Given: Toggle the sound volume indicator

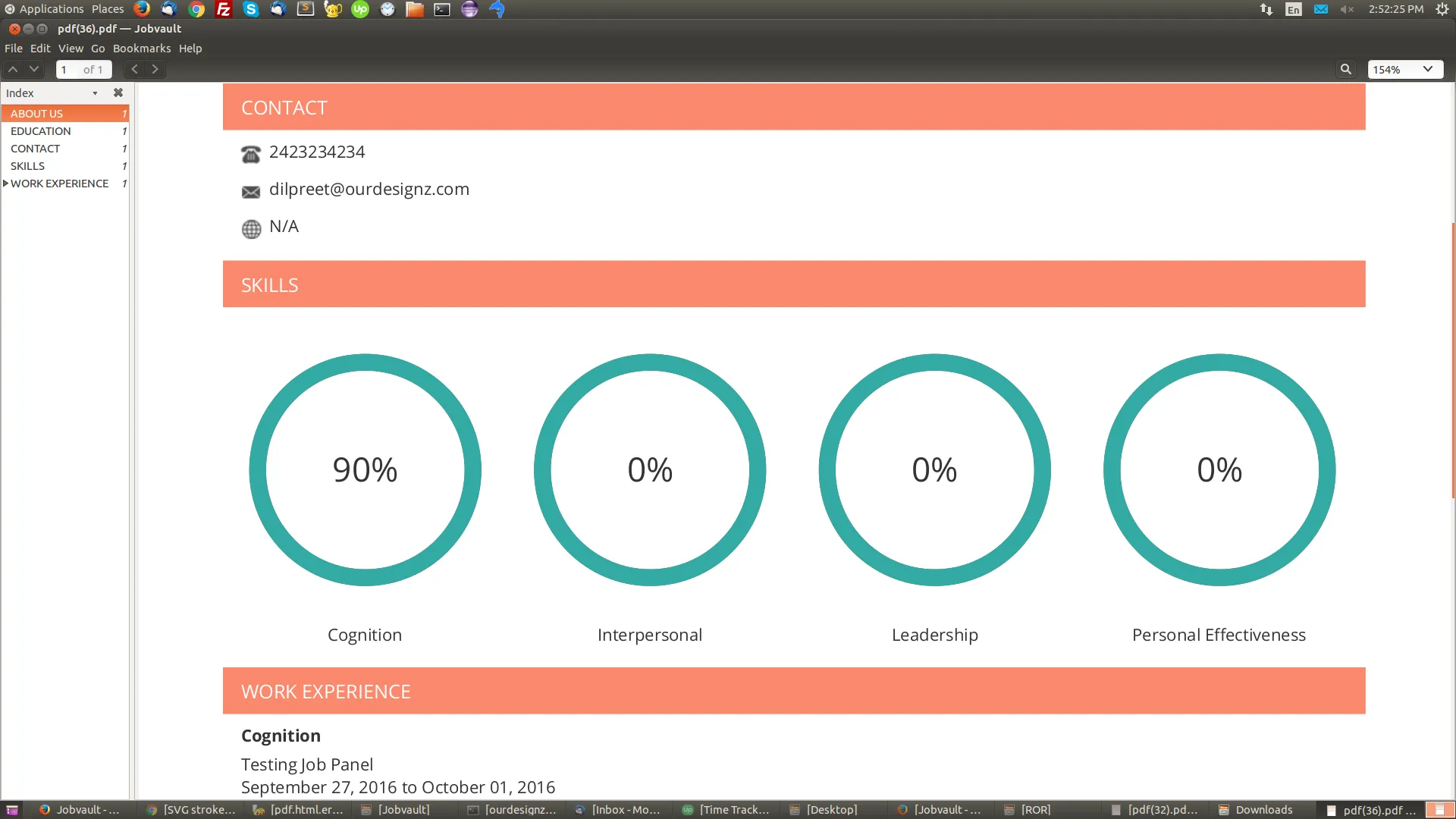Looking at the screenshot, I should click(x=1347, y=9).
